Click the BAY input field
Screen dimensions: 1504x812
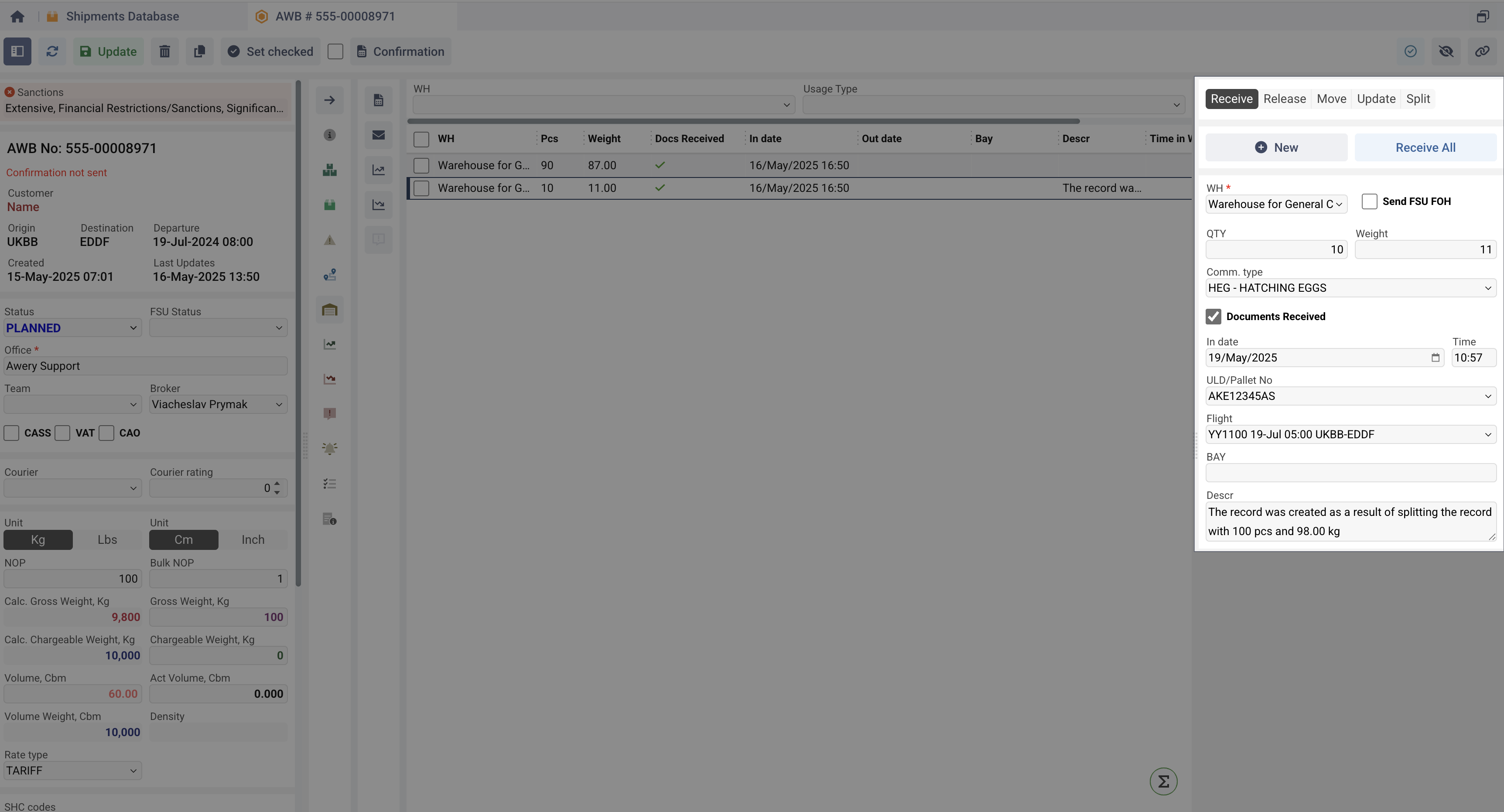coord(1350,472)
